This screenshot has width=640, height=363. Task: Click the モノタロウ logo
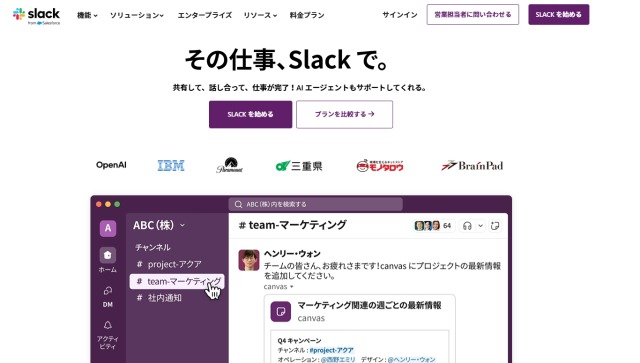pos(380,165)
